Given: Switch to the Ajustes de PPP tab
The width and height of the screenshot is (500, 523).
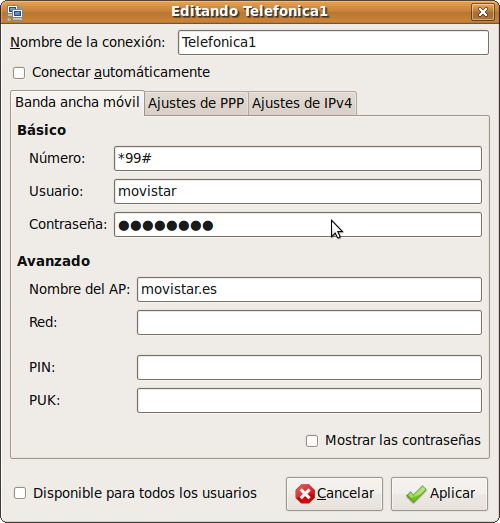Looking at the screenshot, I should [x=196, y=103].
